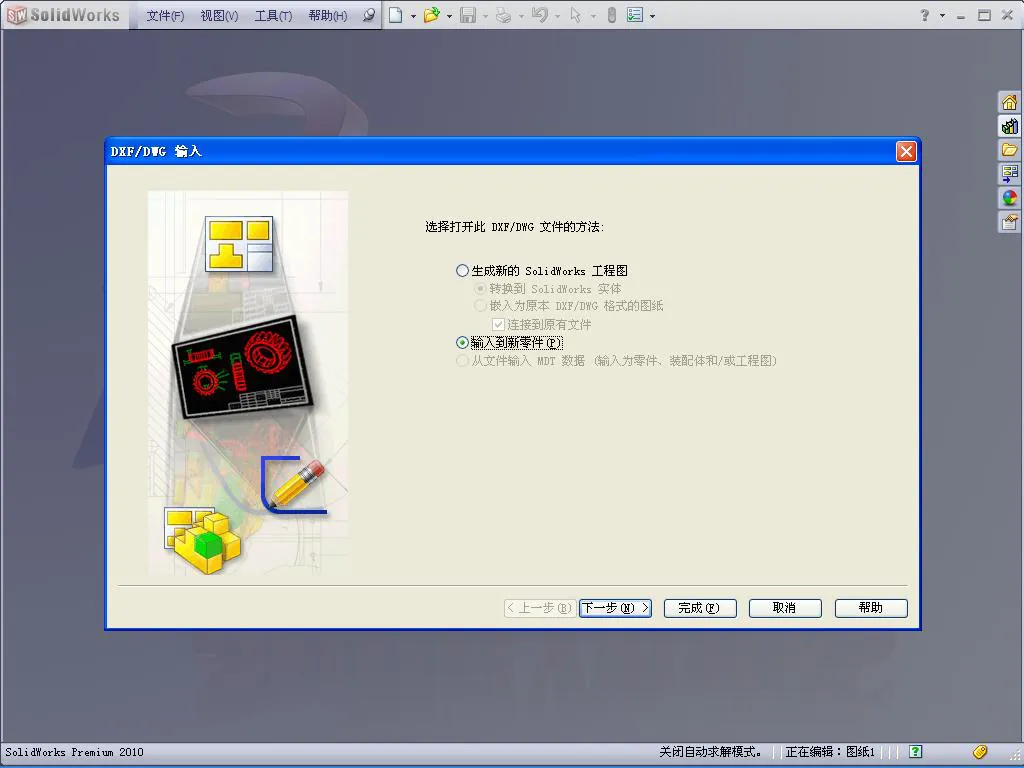1024x768 pixels.
Task: Open the SolidWorks Resources home tab
Action: (1010, 103)
